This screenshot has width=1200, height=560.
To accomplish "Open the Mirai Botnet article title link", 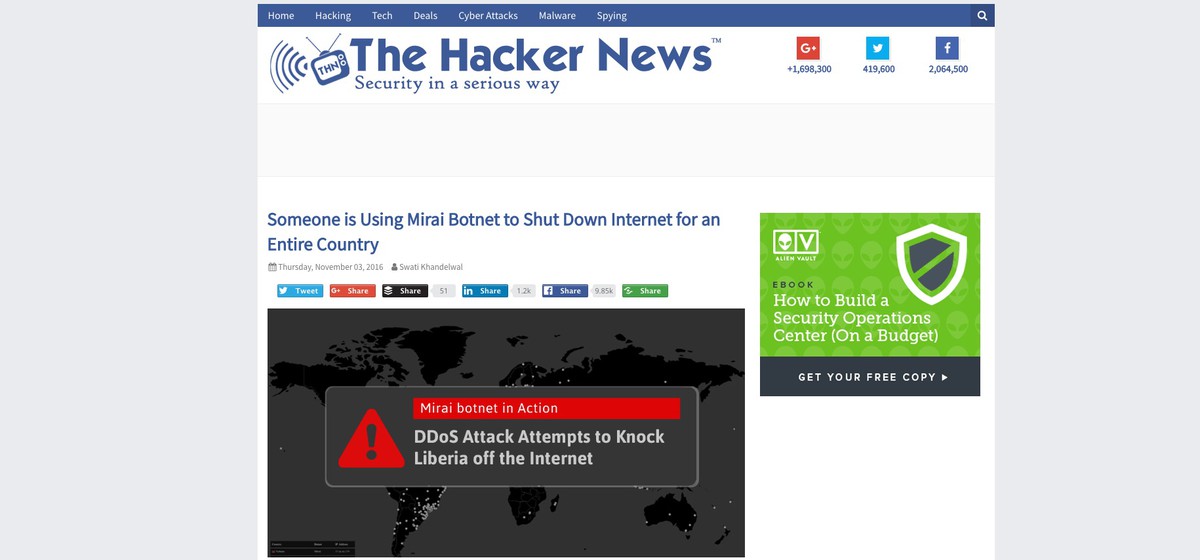I will (x=493, y=232).
